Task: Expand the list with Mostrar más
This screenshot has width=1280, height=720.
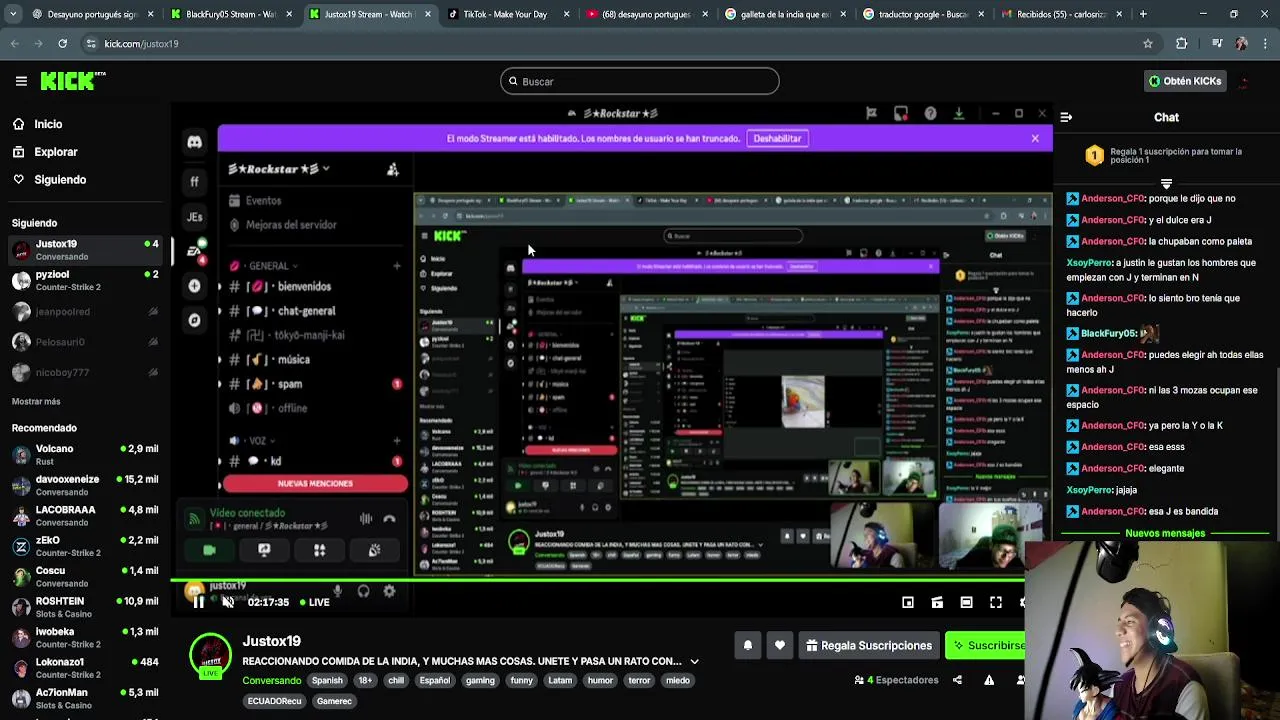Action: click(x=36, y=401)
